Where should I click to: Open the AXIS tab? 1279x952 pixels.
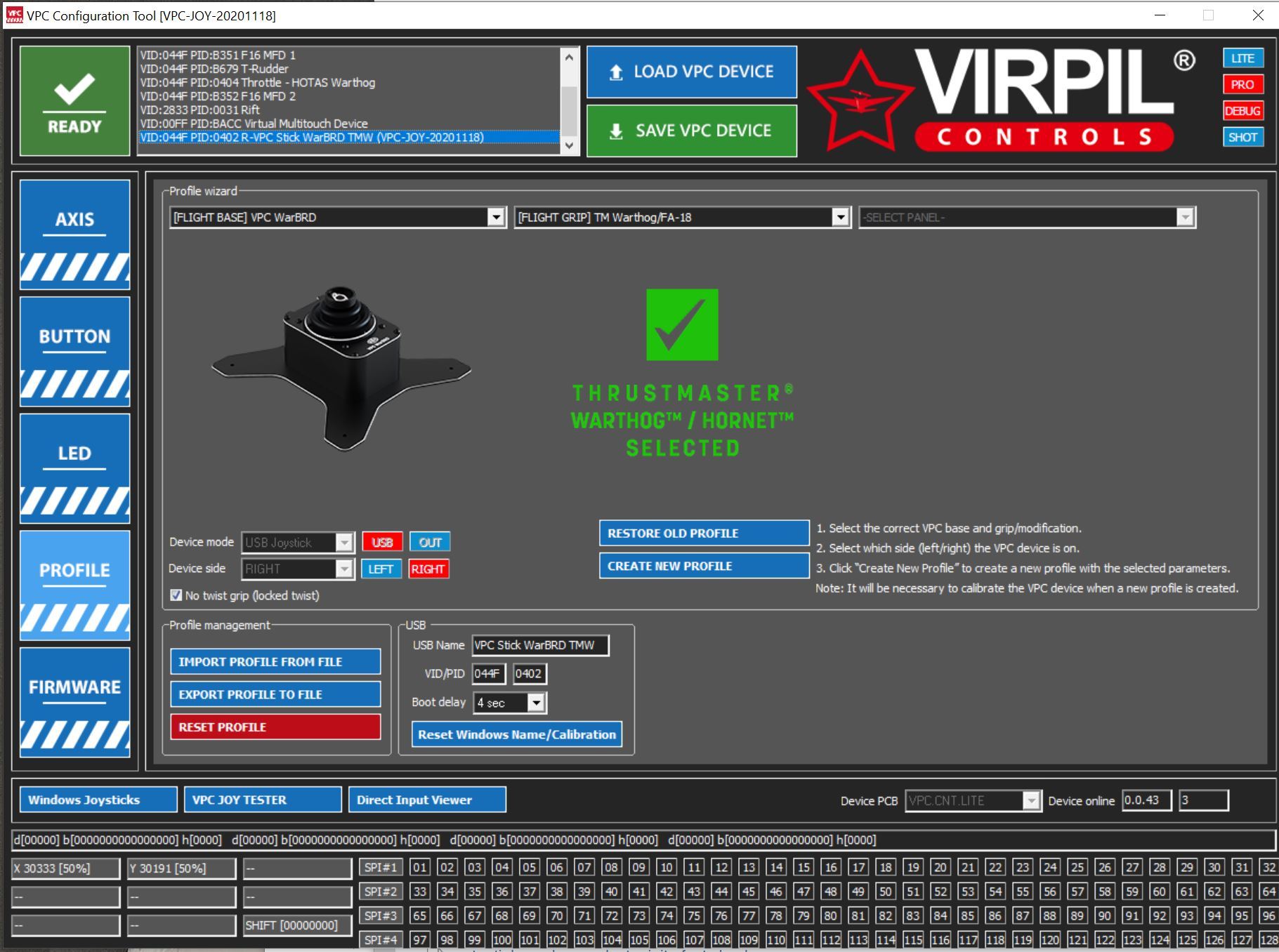(75, 234)
